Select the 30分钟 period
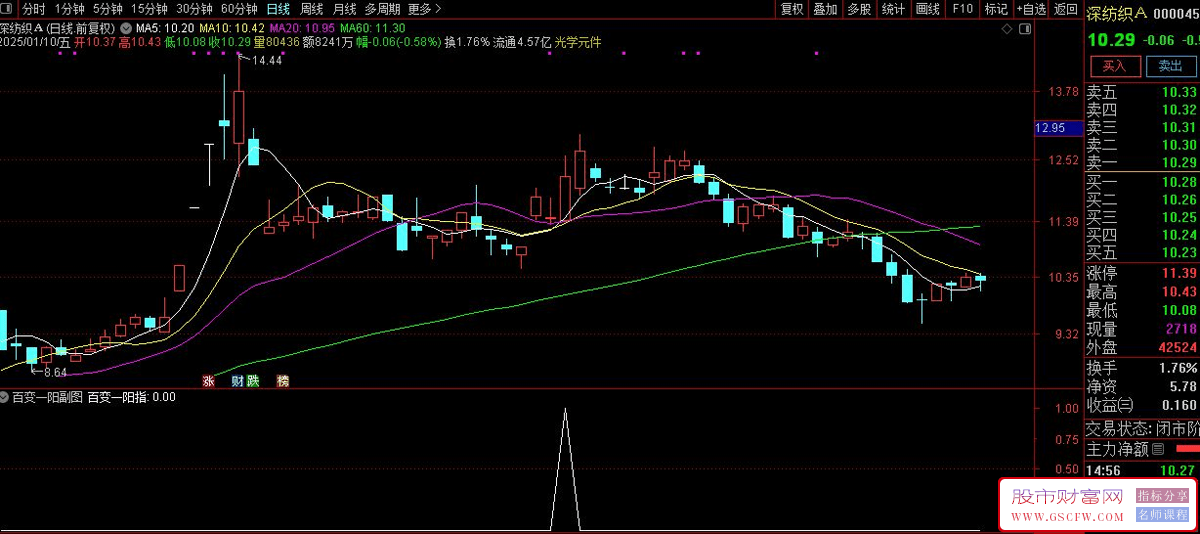Image resolution: width=1200 pixels, height=534 pixels. coord(194,9)
